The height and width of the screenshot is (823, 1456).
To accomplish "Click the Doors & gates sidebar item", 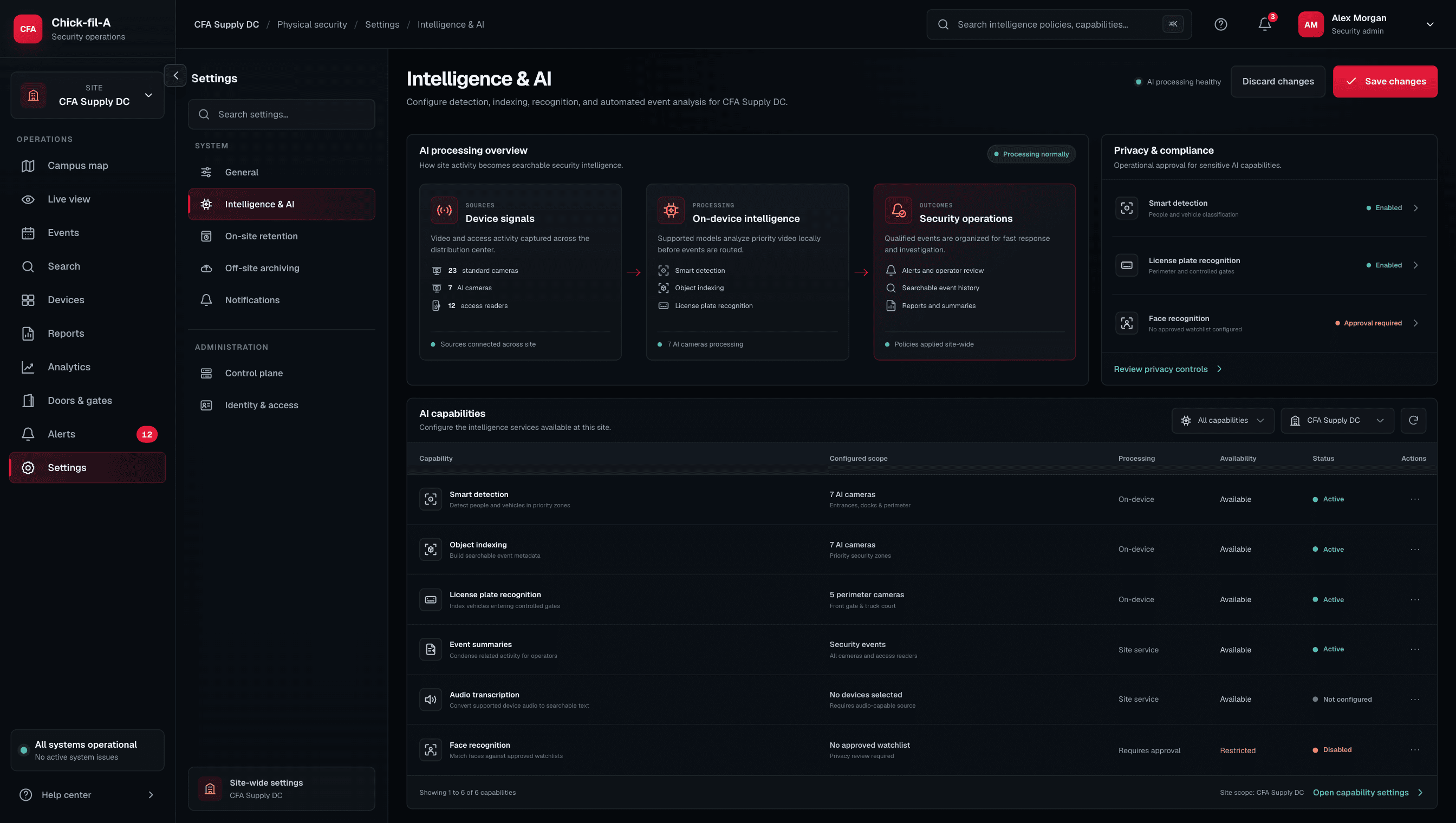I will [x=88, y=401].
